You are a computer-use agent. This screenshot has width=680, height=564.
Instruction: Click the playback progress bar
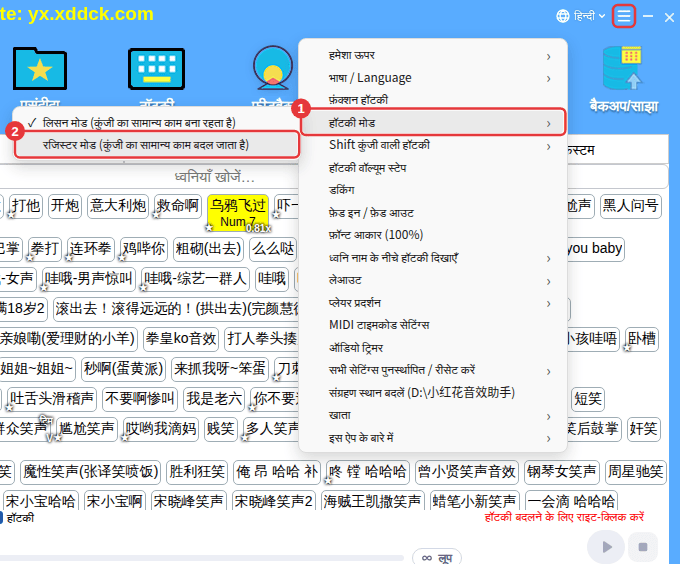click(202, 557)
